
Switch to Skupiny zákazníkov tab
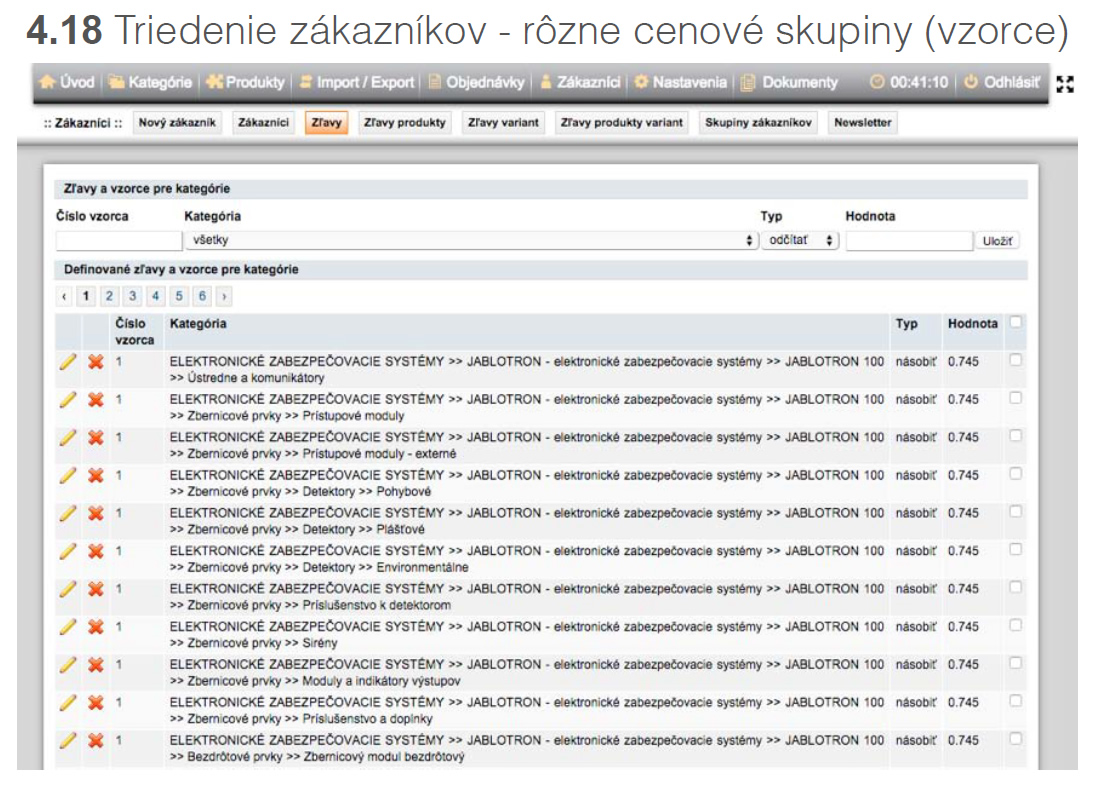coord(758,123)
